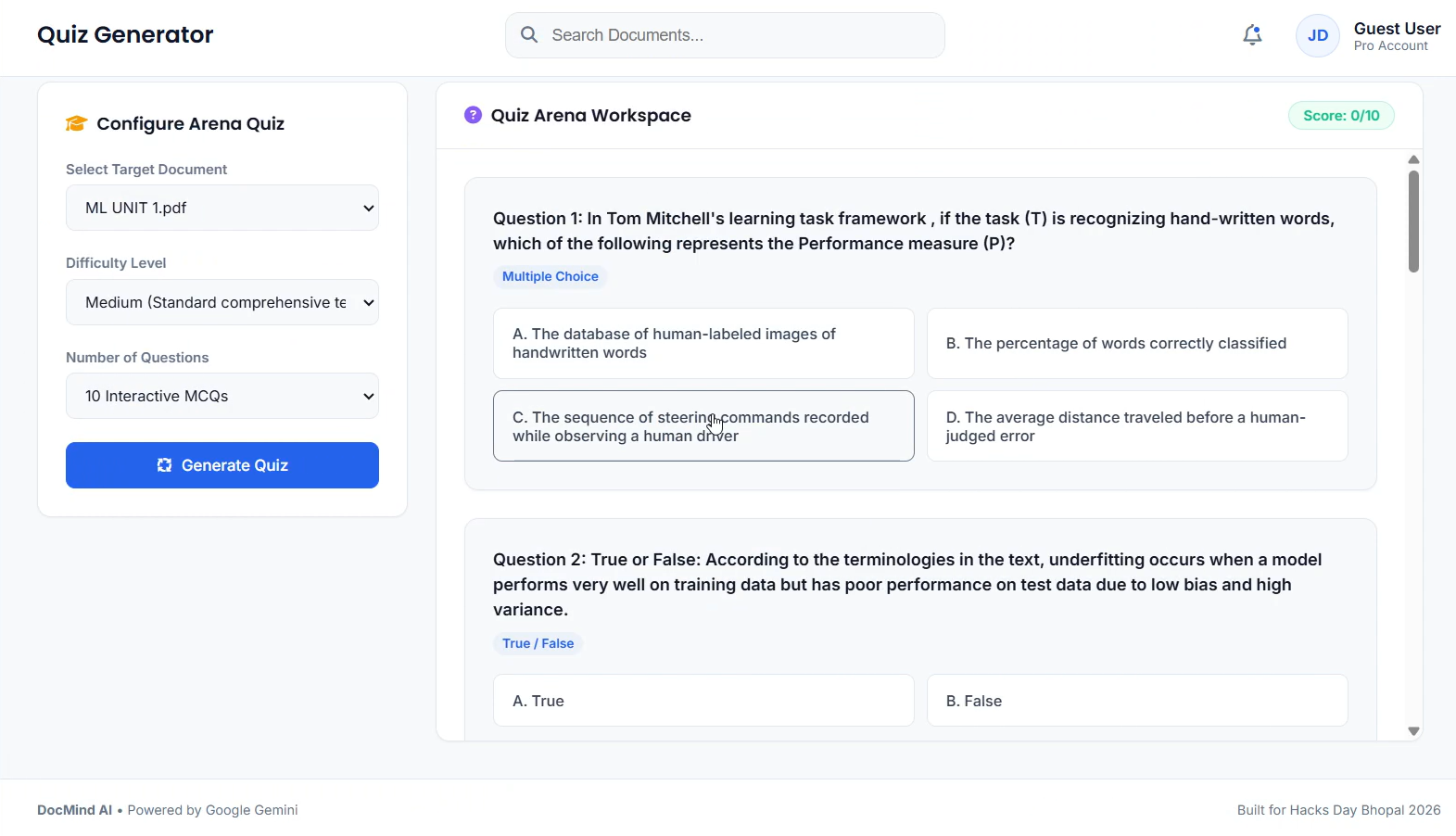The image size is (1456, 836).
Task: Click the graduation cap icon beside Configure Arena Quiz
Action: [x=76, y=123]
